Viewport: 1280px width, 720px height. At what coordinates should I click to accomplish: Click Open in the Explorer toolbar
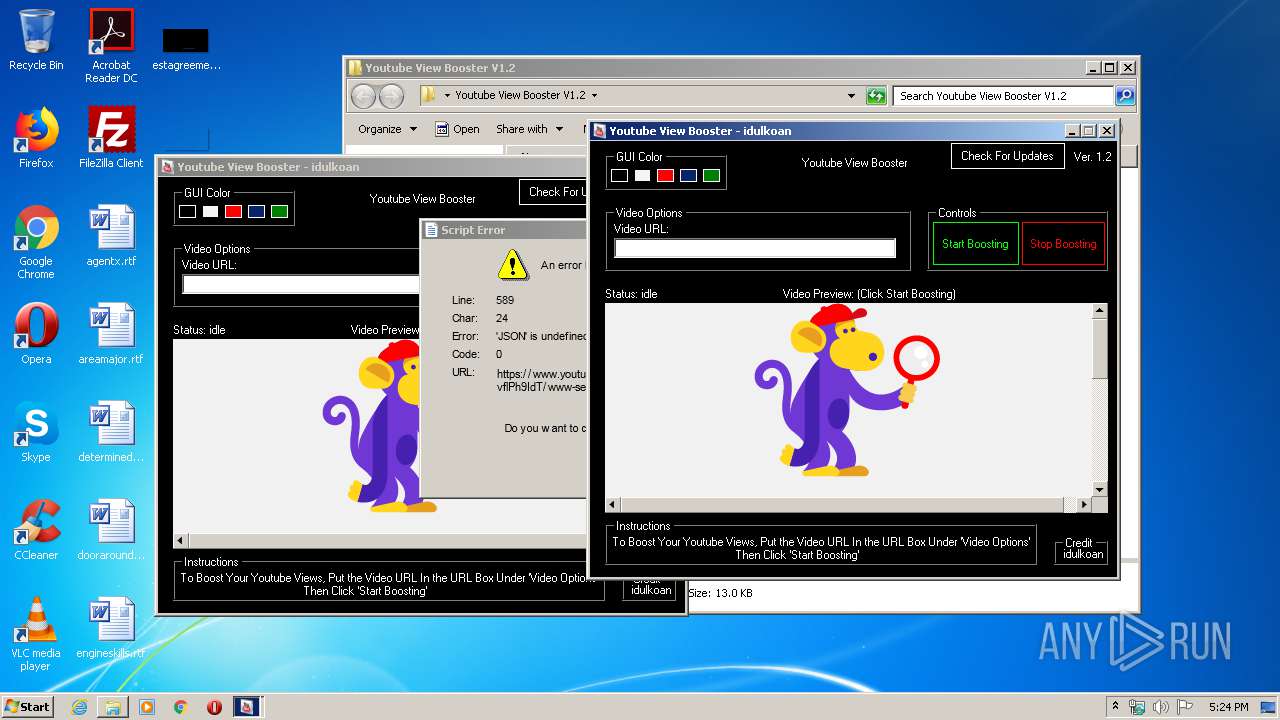pos(457,129)
